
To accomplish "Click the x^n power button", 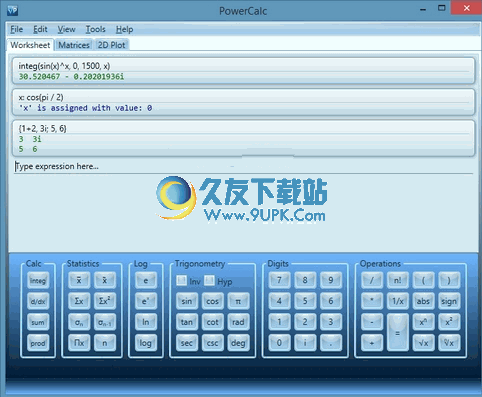I will coord(423,322).
